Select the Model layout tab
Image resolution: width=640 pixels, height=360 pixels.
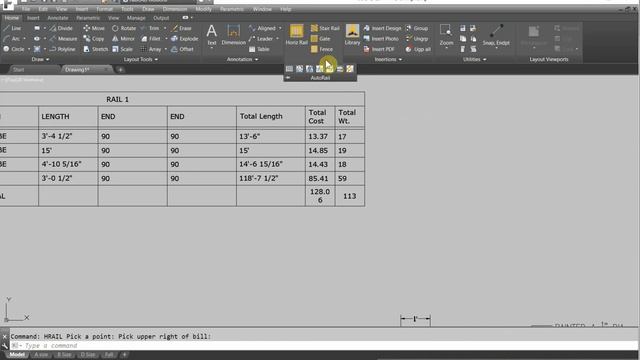click(x=17, y=355)
